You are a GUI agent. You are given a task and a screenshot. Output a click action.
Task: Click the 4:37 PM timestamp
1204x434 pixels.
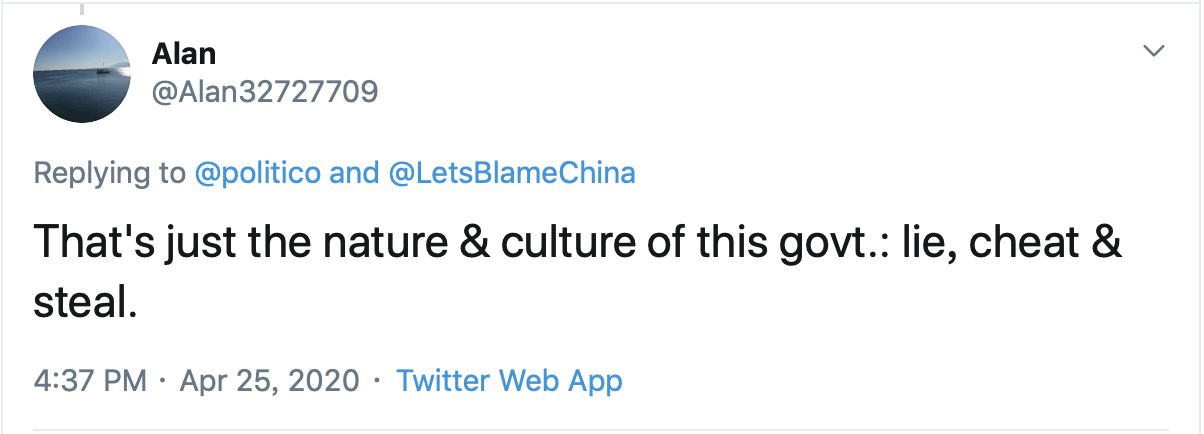[x=90, y=381]
